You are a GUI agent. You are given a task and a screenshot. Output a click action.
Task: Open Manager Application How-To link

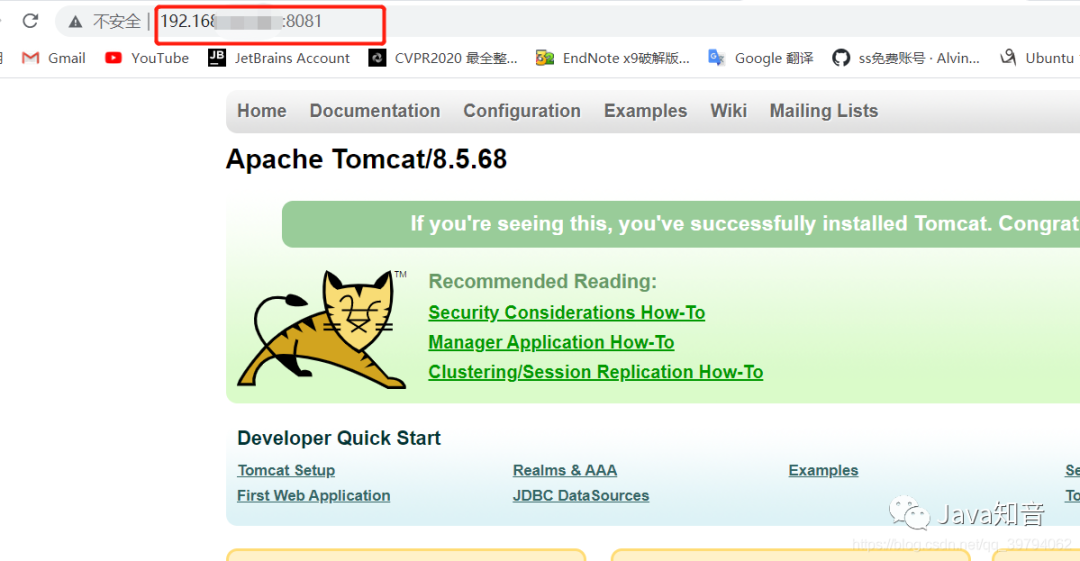point(551,342)
